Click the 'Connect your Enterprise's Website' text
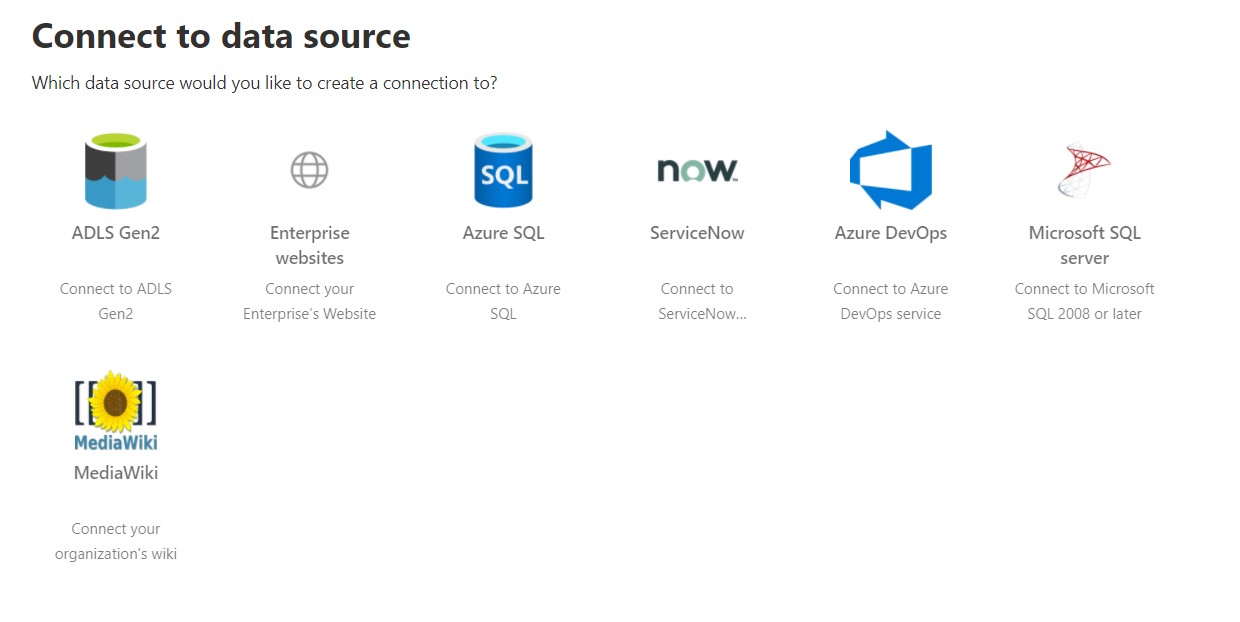This screenshot has width=1240, height=622. [x=309, y=300]
